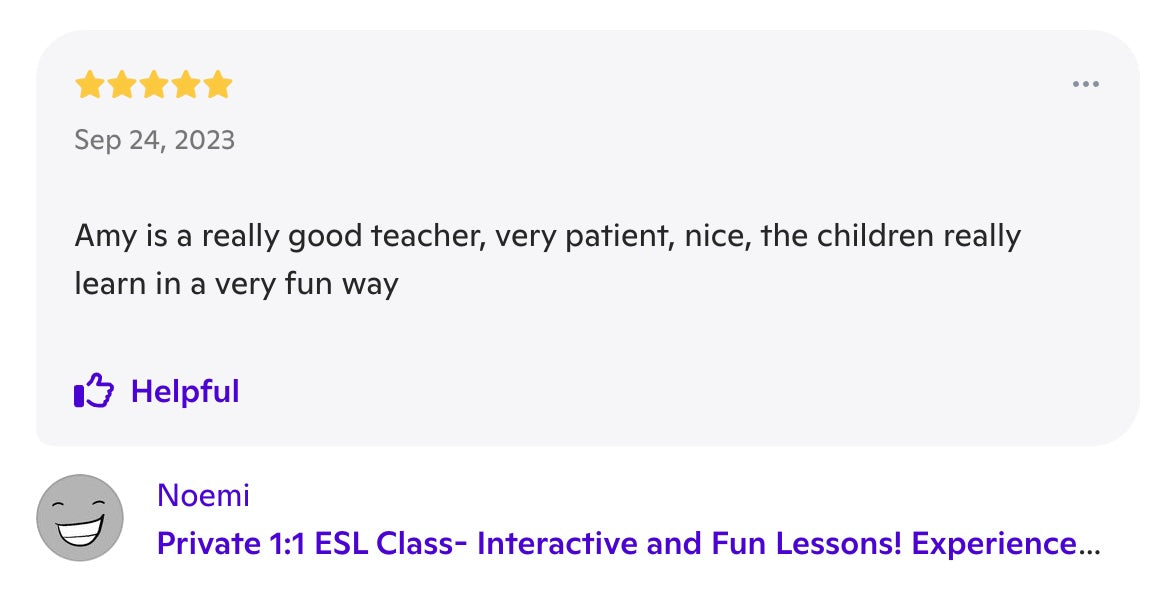
Task: Select the third star in the rating
Action: pyautogui.click(x=154, y=85)
